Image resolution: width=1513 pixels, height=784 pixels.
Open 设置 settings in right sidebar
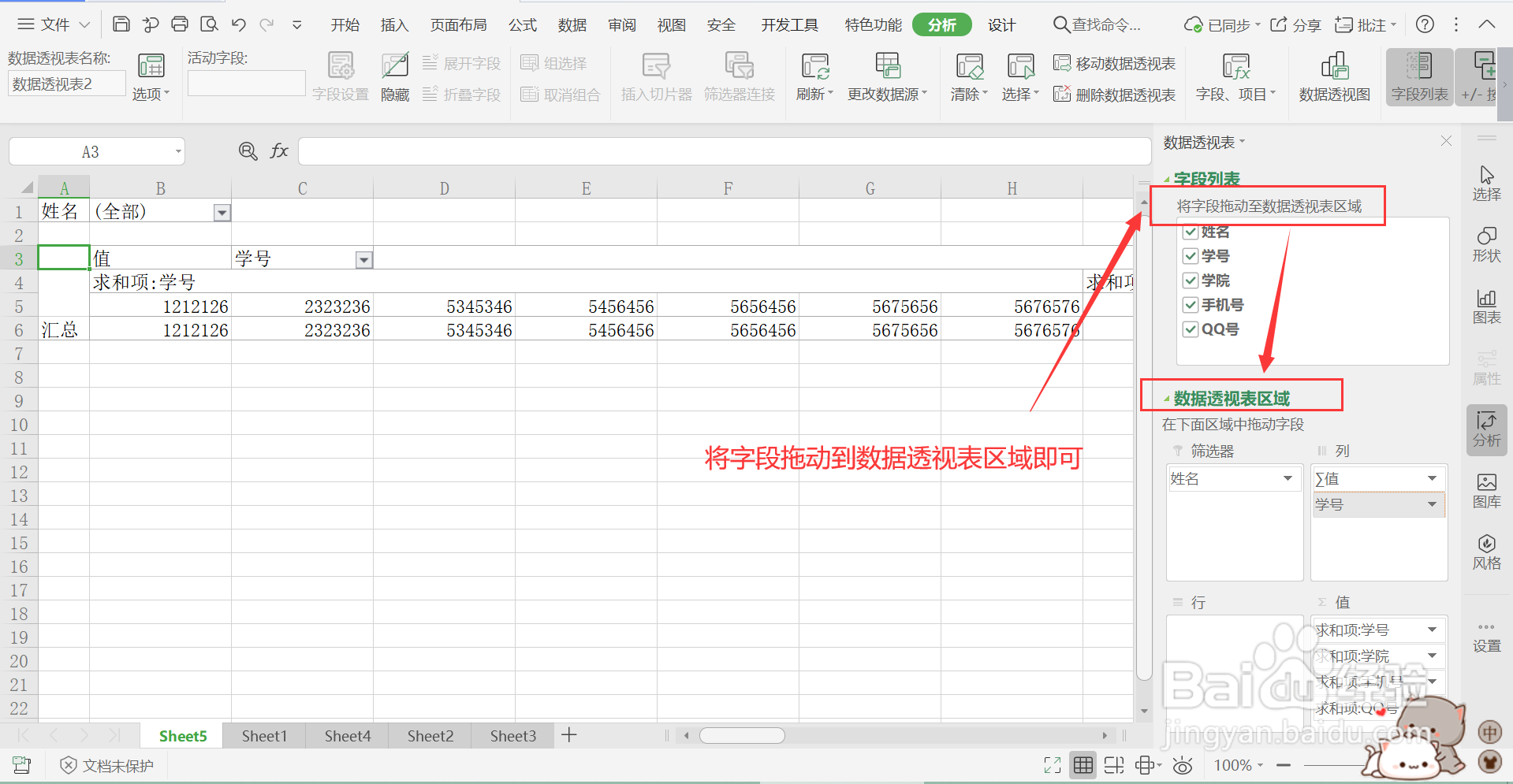(1486, 637)
